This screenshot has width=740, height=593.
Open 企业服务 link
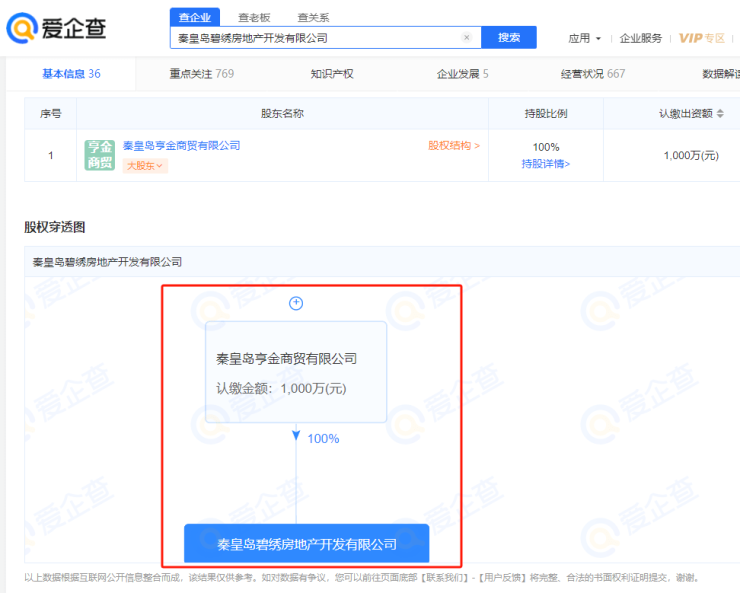point(640,38)
